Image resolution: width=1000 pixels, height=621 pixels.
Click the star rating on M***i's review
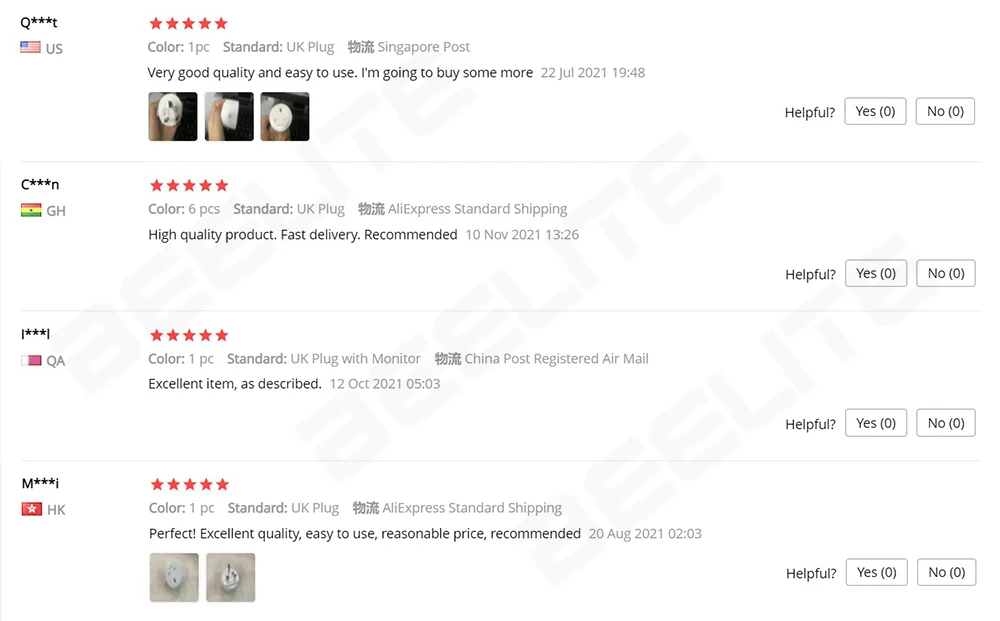[189, 485]
